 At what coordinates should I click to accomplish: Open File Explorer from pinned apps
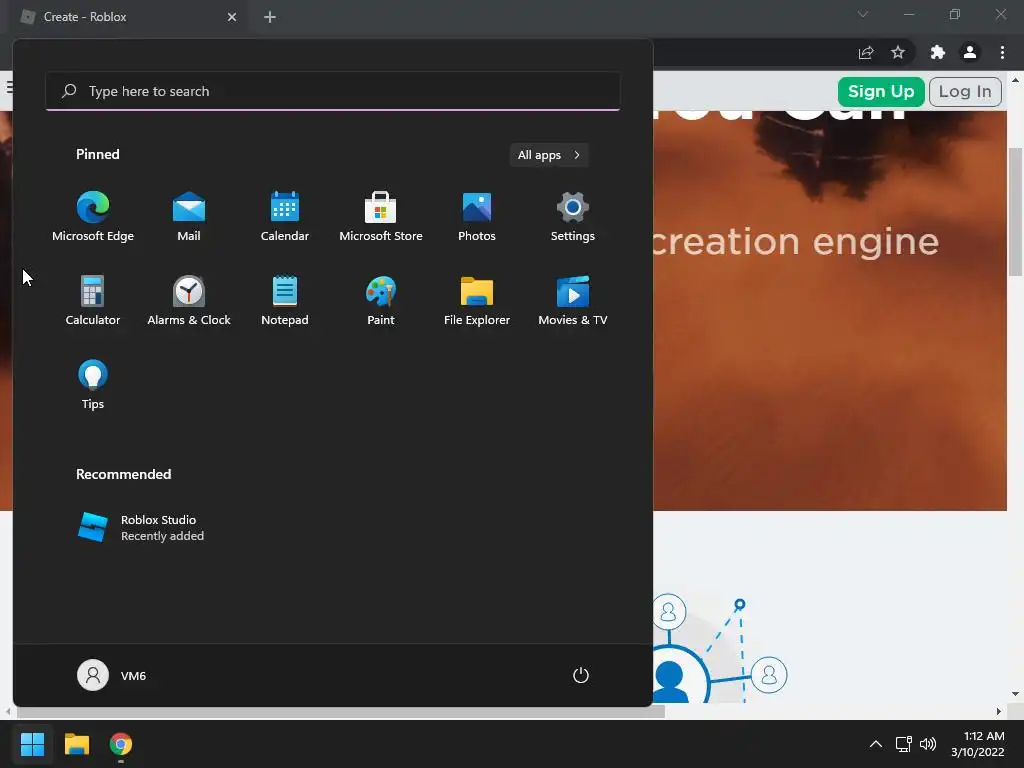(x=477, y=301)
